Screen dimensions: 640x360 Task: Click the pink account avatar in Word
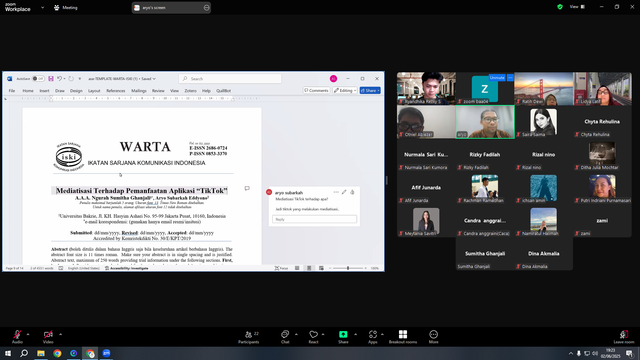click(x=333, y=78)
